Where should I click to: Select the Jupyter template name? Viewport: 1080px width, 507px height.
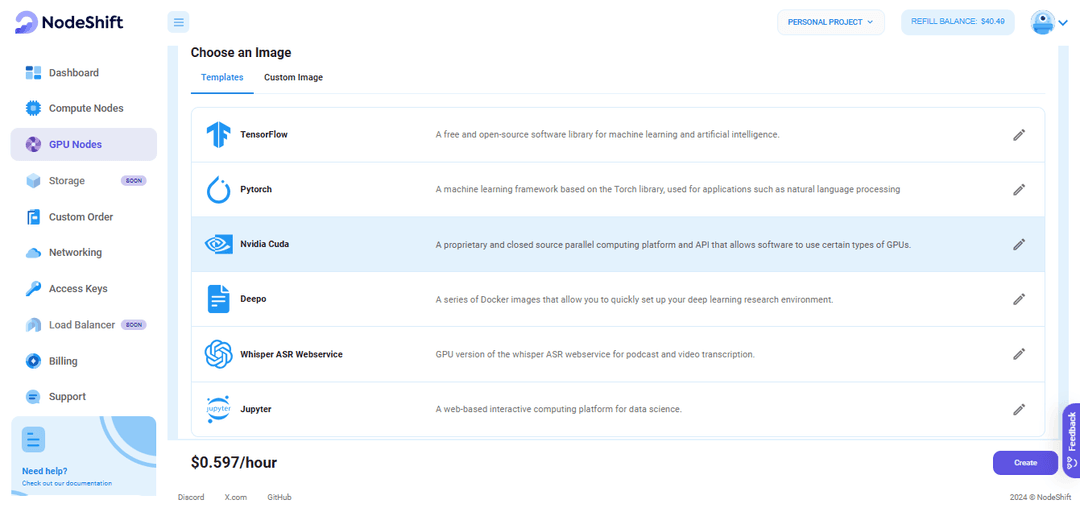[x=256, y=409]
